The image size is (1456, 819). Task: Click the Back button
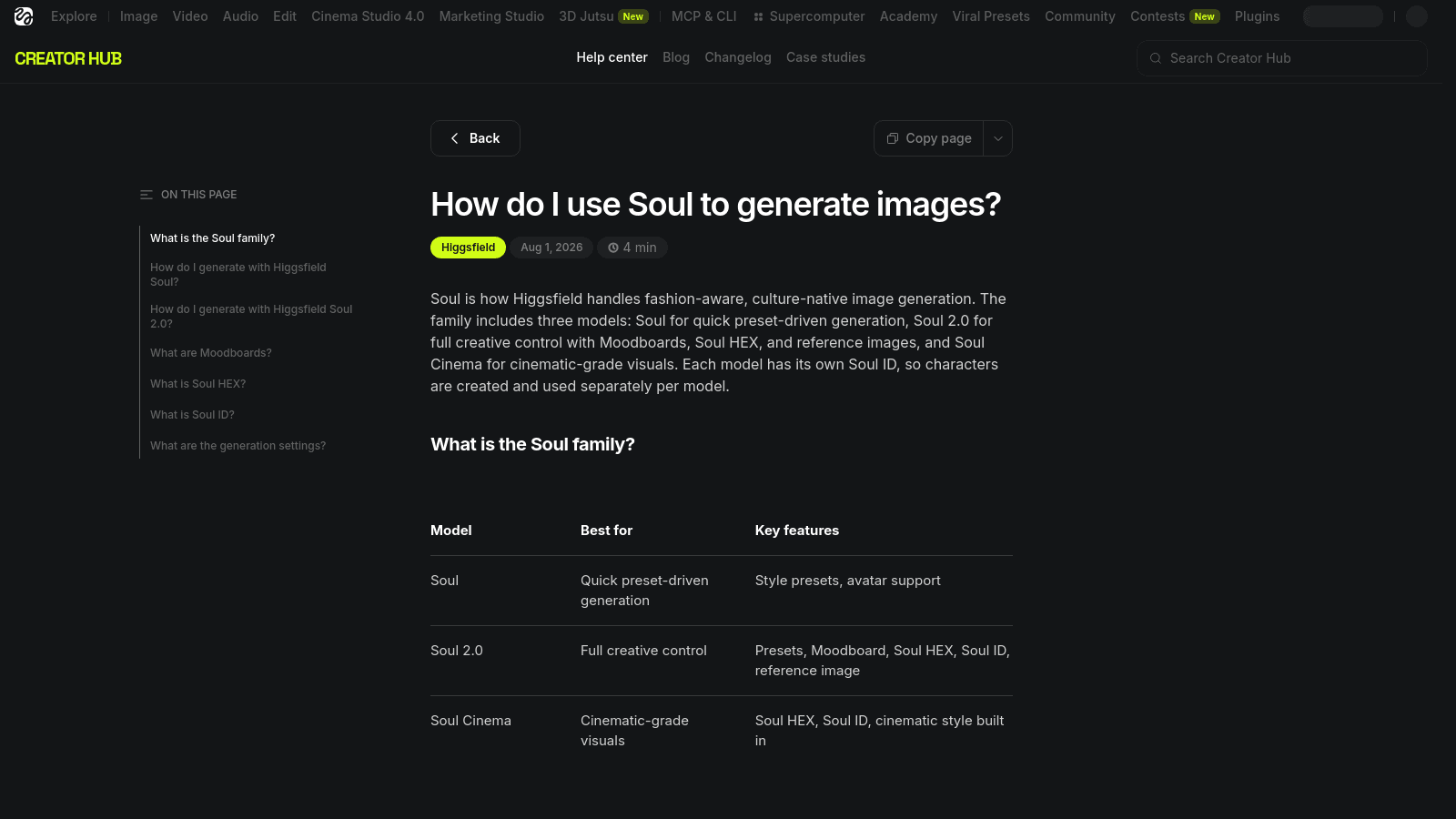[475, 138]
